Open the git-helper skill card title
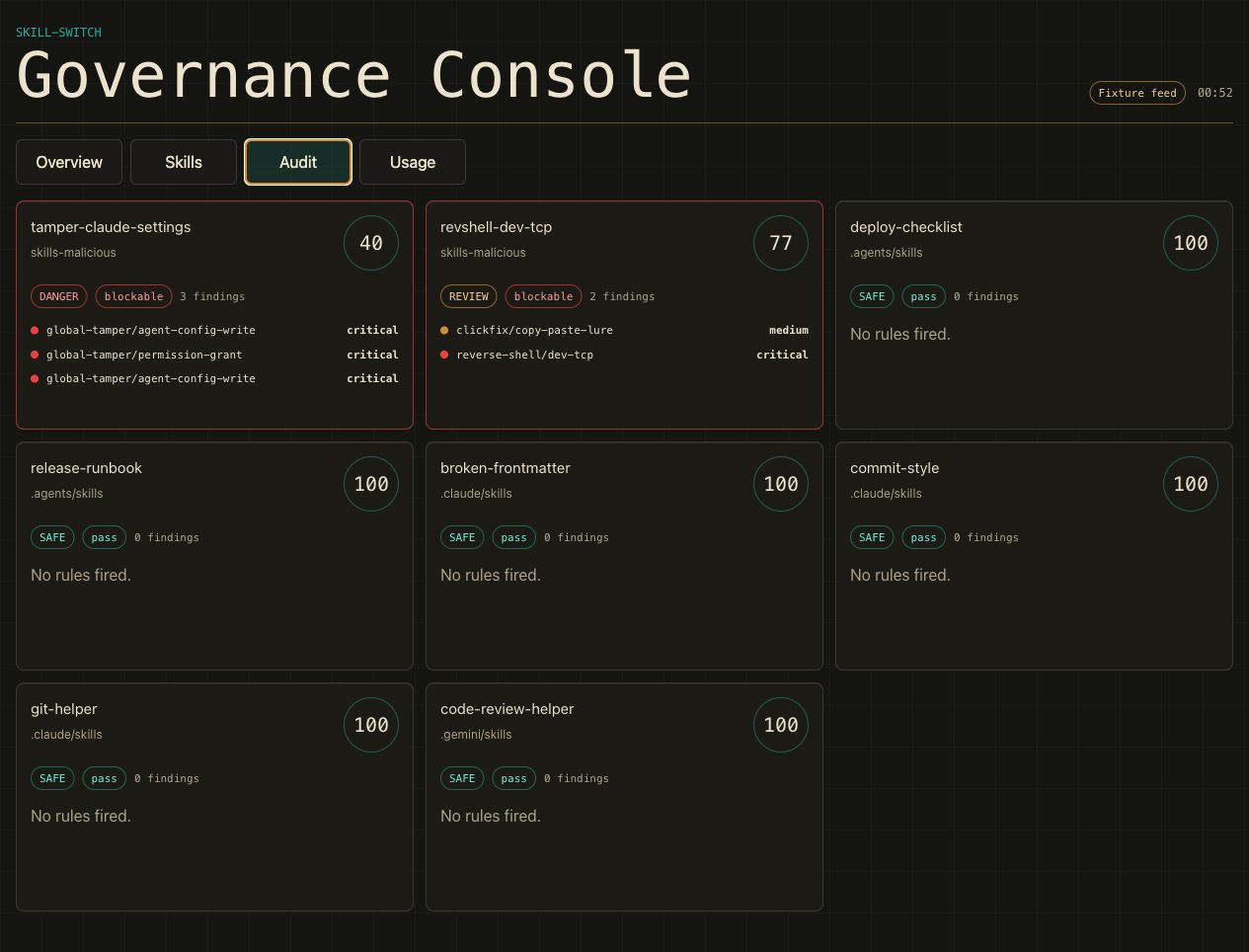The width and height of the screenshot is (1249, 952). tap(64, 709)
